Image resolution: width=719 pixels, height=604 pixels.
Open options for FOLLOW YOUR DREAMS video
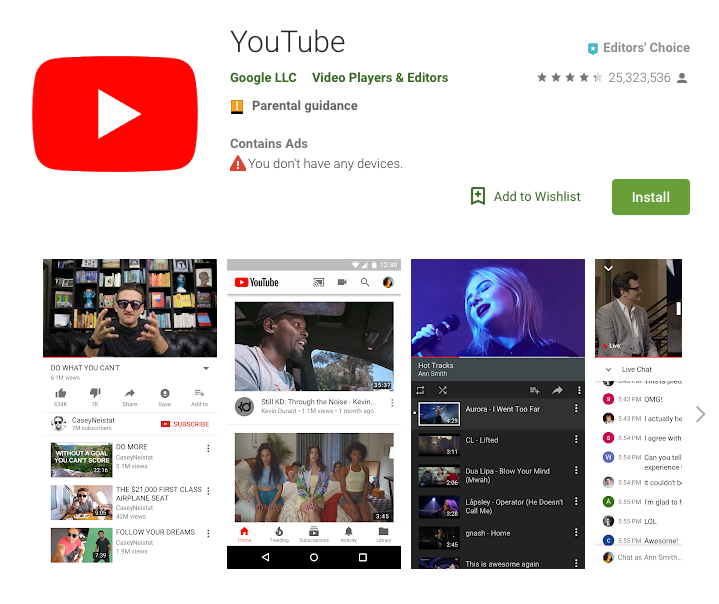(208, 533)
